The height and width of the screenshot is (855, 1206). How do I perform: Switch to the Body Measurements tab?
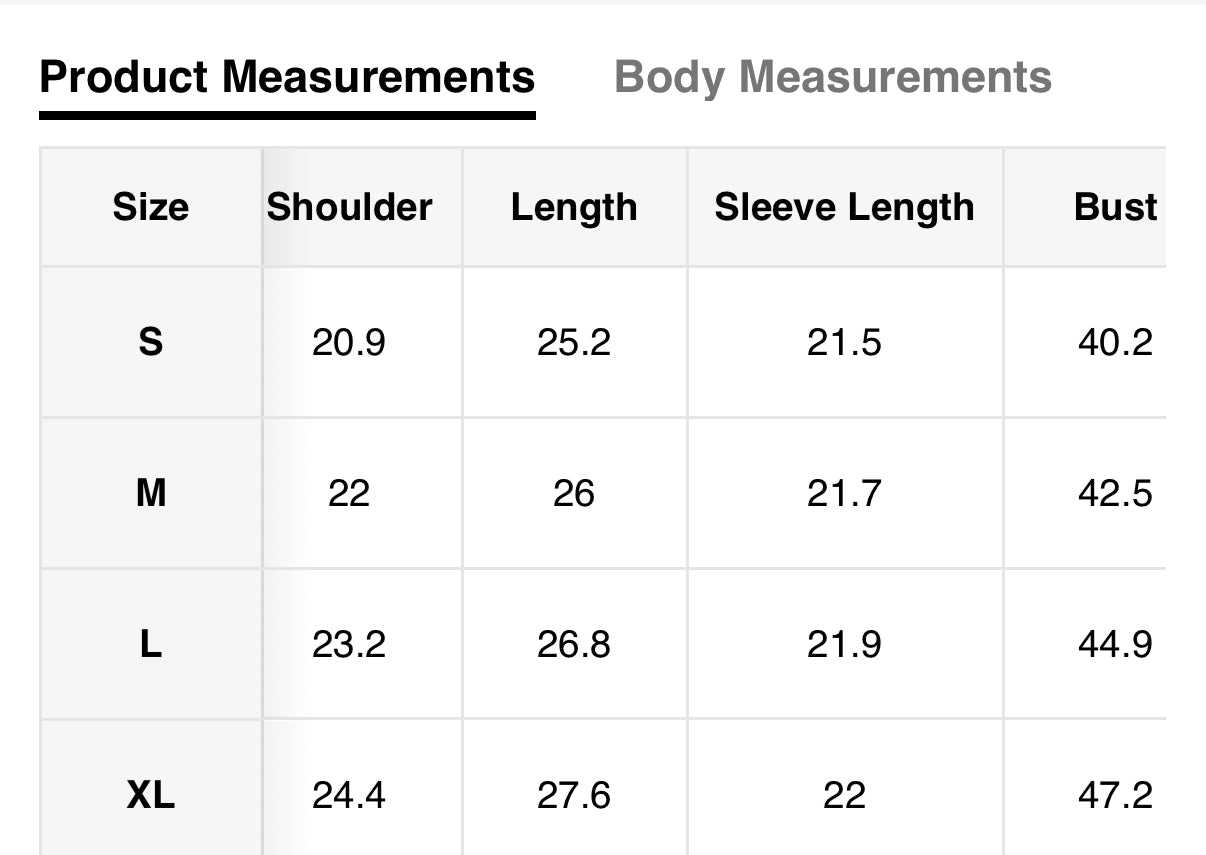point(832,77)
